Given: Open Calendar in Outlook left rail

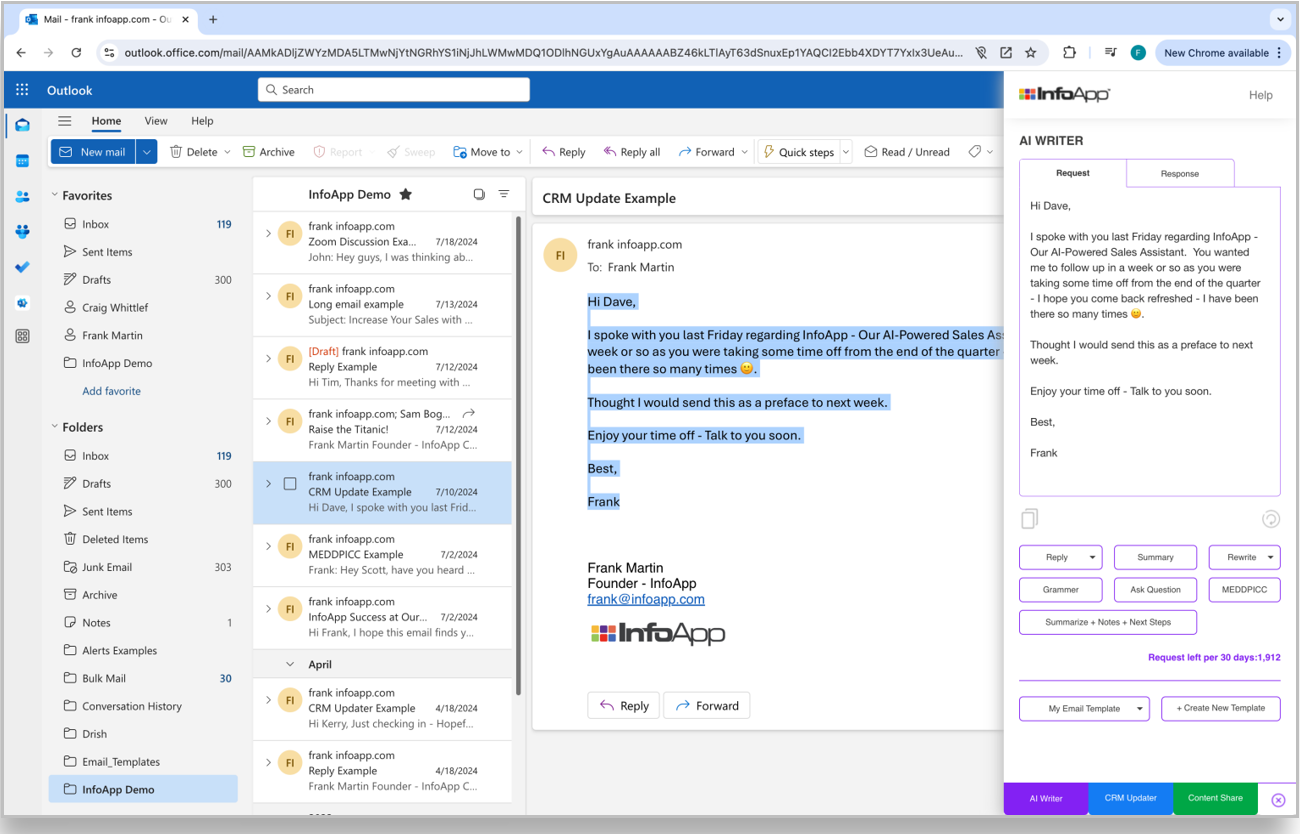Looking at the screenshot, I should point(22,161).
